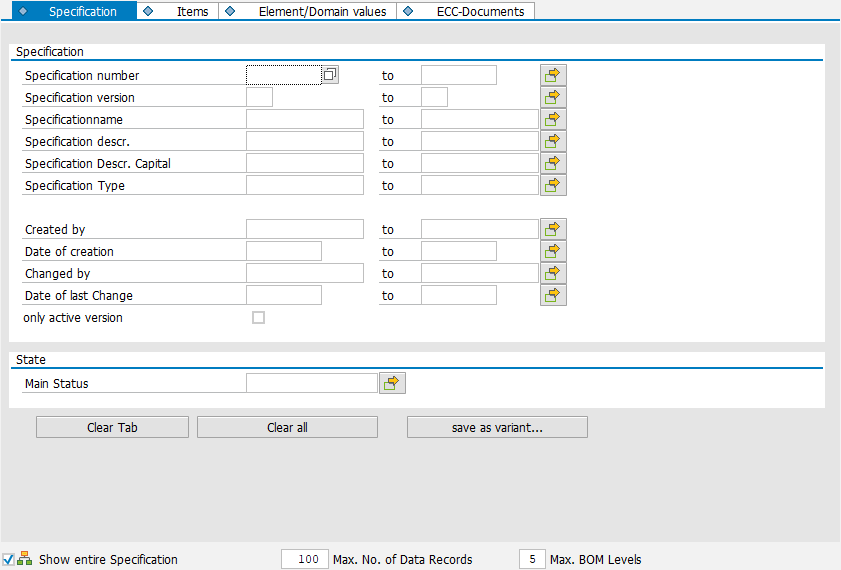This screenshot has height=570, width=841.
Task: Open value help on Specification number field
Action: [x=330, y=75]
